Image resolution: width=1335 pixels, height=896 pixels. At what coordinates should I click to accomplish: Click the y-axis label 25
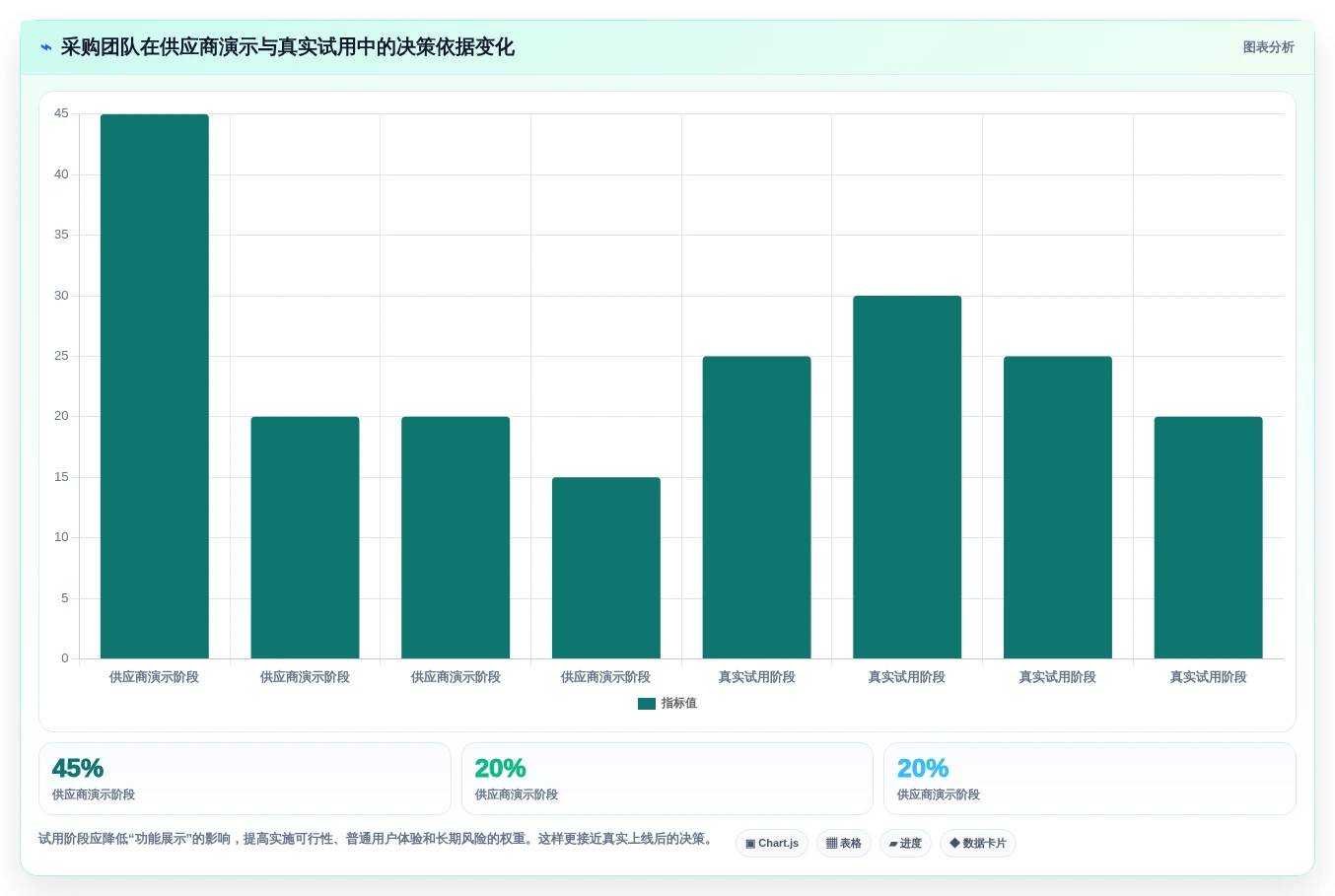61,356
